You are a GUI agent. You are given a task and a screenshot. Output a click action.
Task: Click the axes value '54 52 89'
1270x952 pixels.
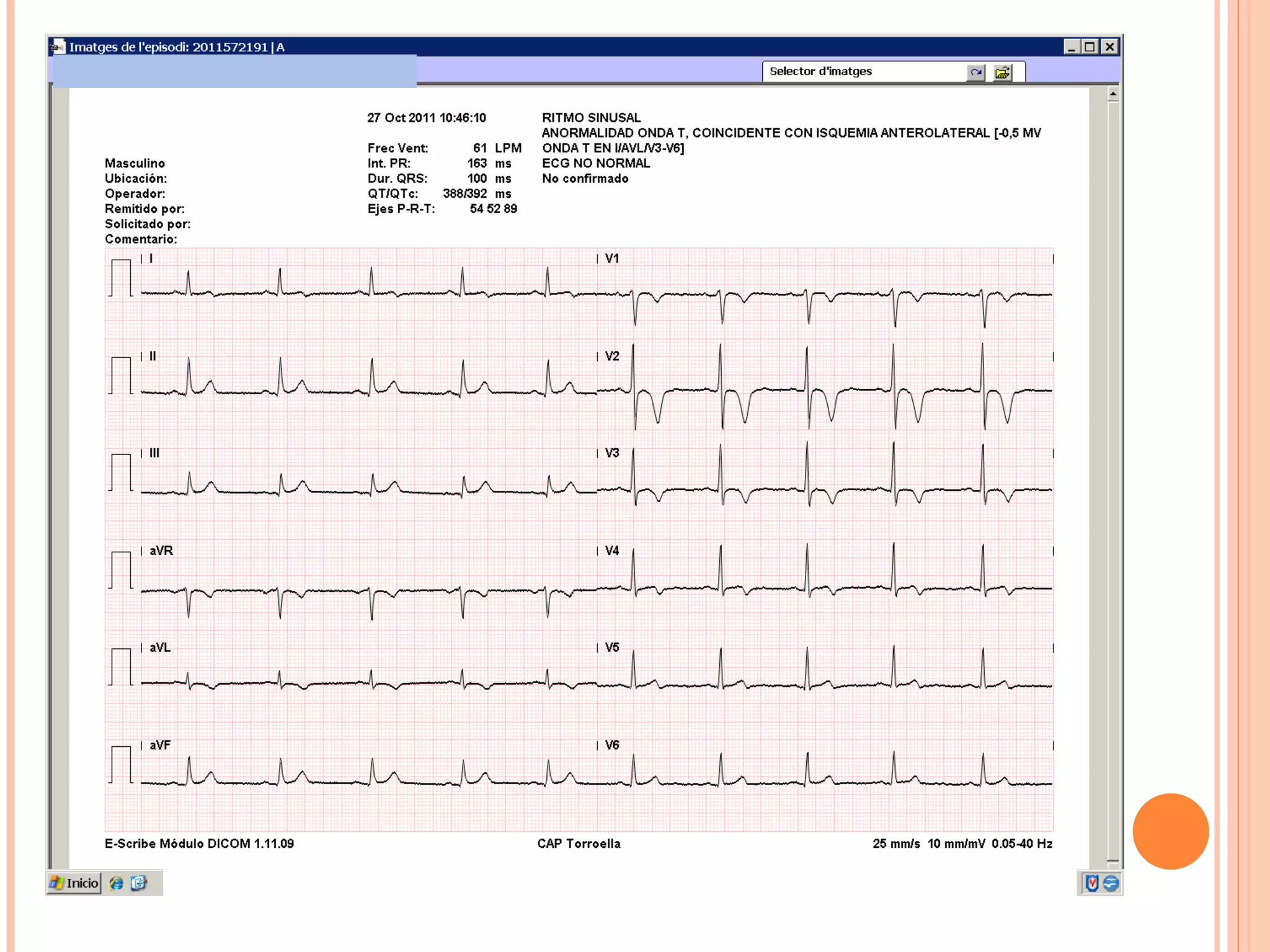(x=494, y=209)
